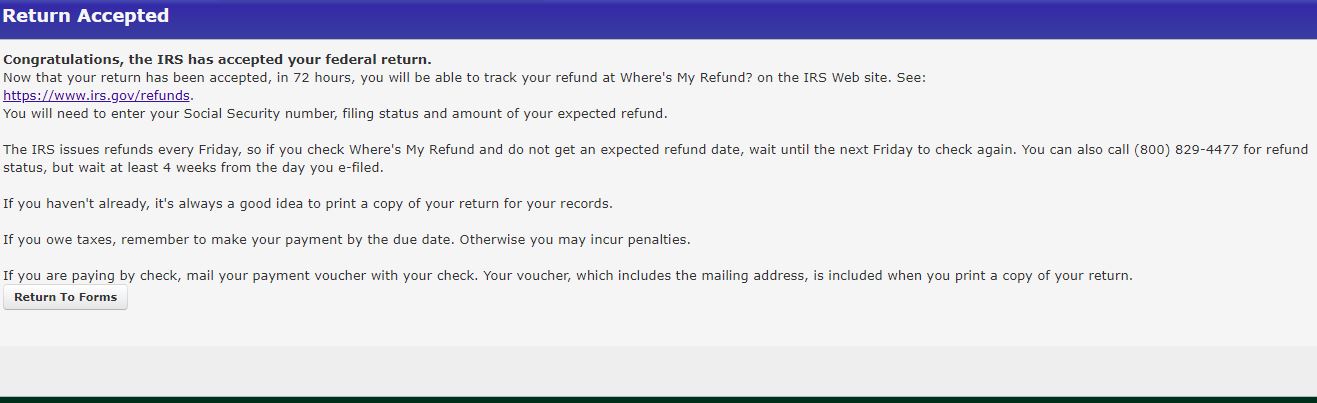Click the Return To Forms button
This screenshot has width=1317, height=403.
tap(66, 298)
